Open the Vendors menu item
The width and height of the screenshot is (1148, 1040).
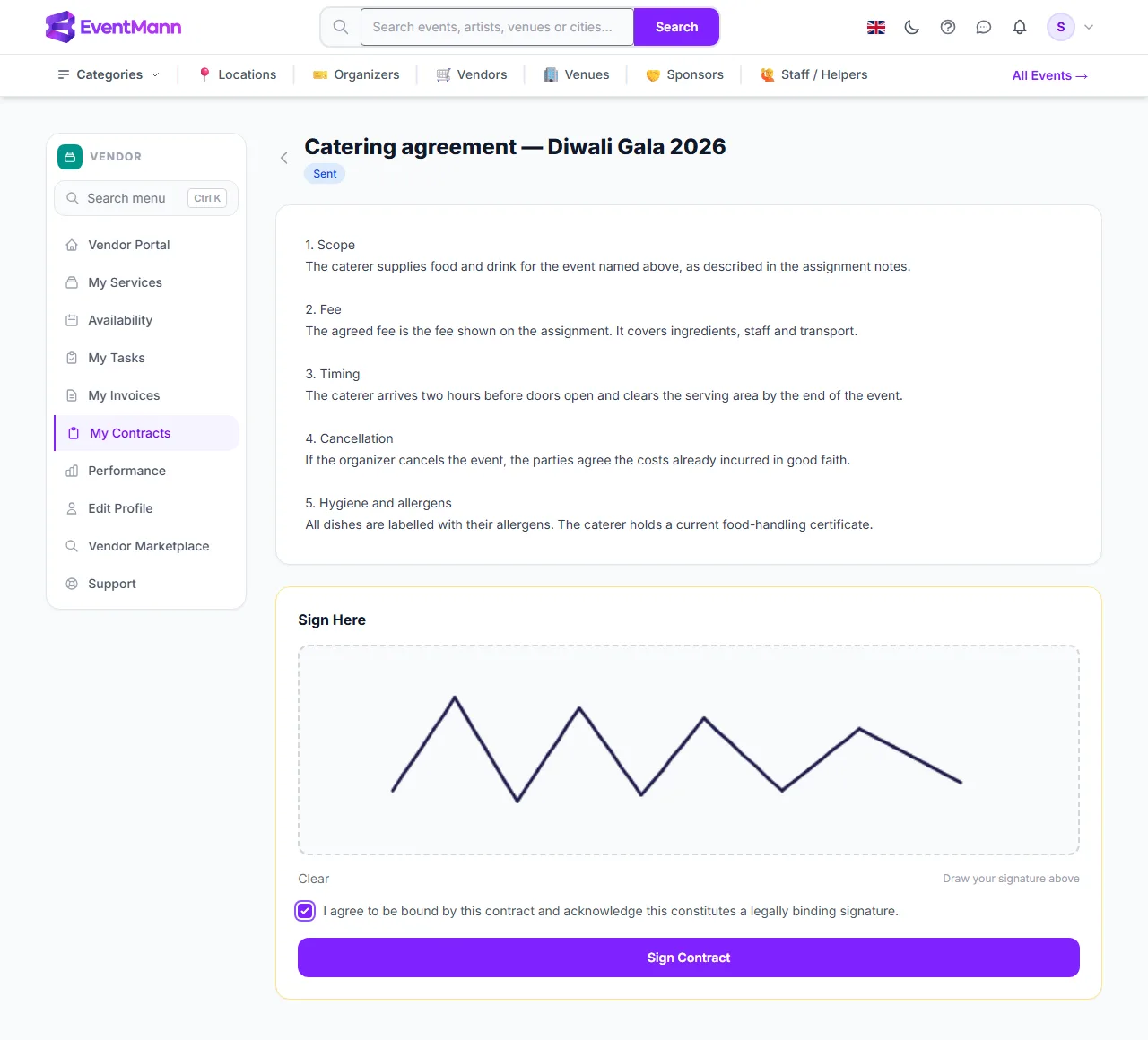tap(472, 74)
